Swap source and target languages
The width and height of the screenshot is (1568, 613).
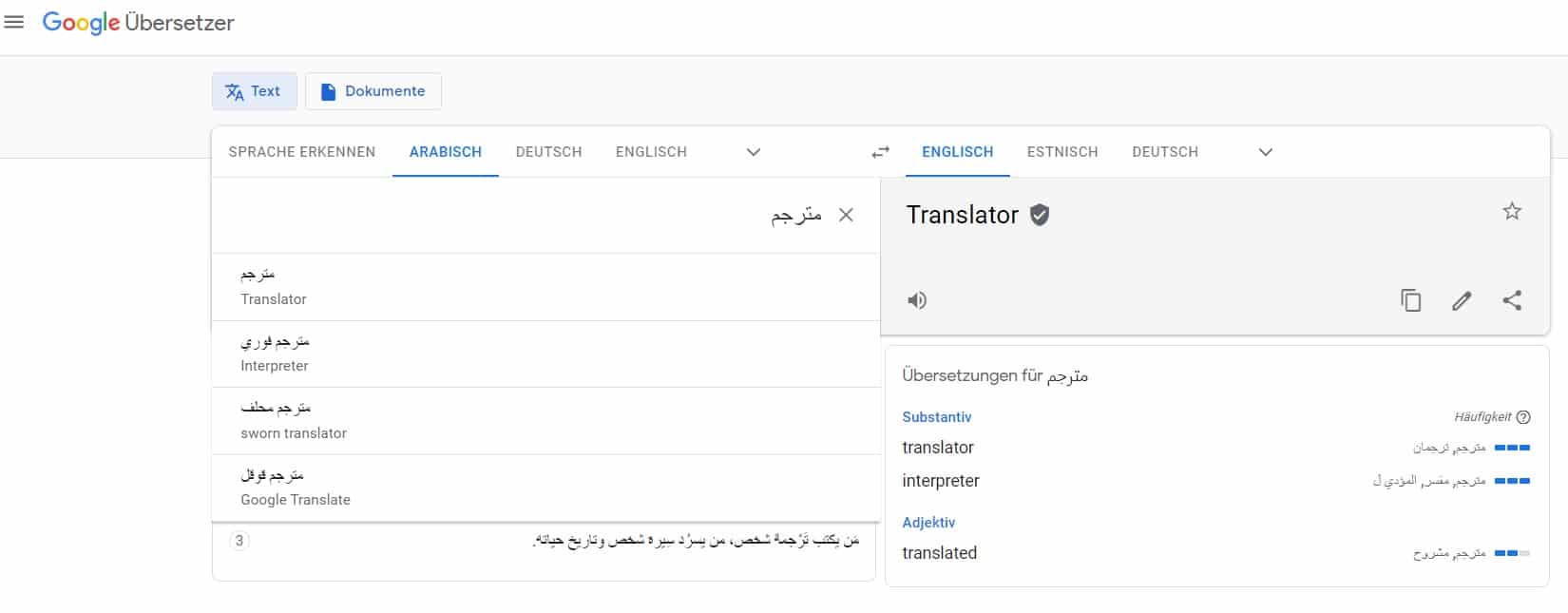881,152
